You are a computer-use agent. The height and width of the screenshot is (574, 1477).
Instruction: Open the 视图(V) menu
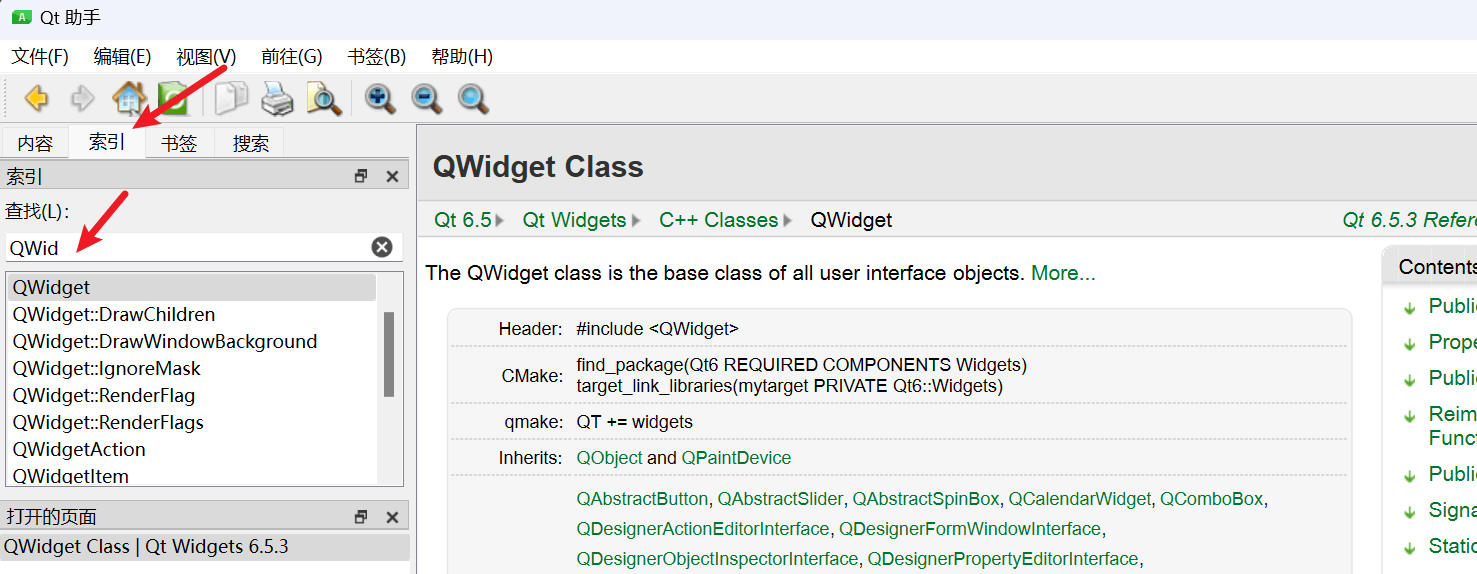(x=206, y=57)
